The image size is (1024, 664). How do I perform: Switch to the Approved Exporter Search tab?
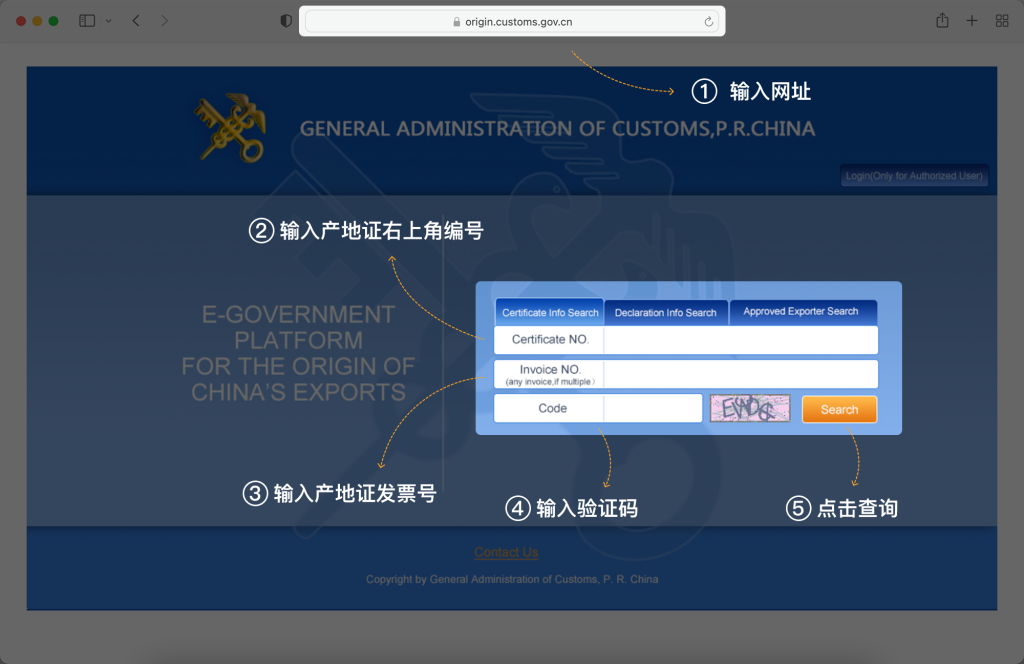[801, 311]
